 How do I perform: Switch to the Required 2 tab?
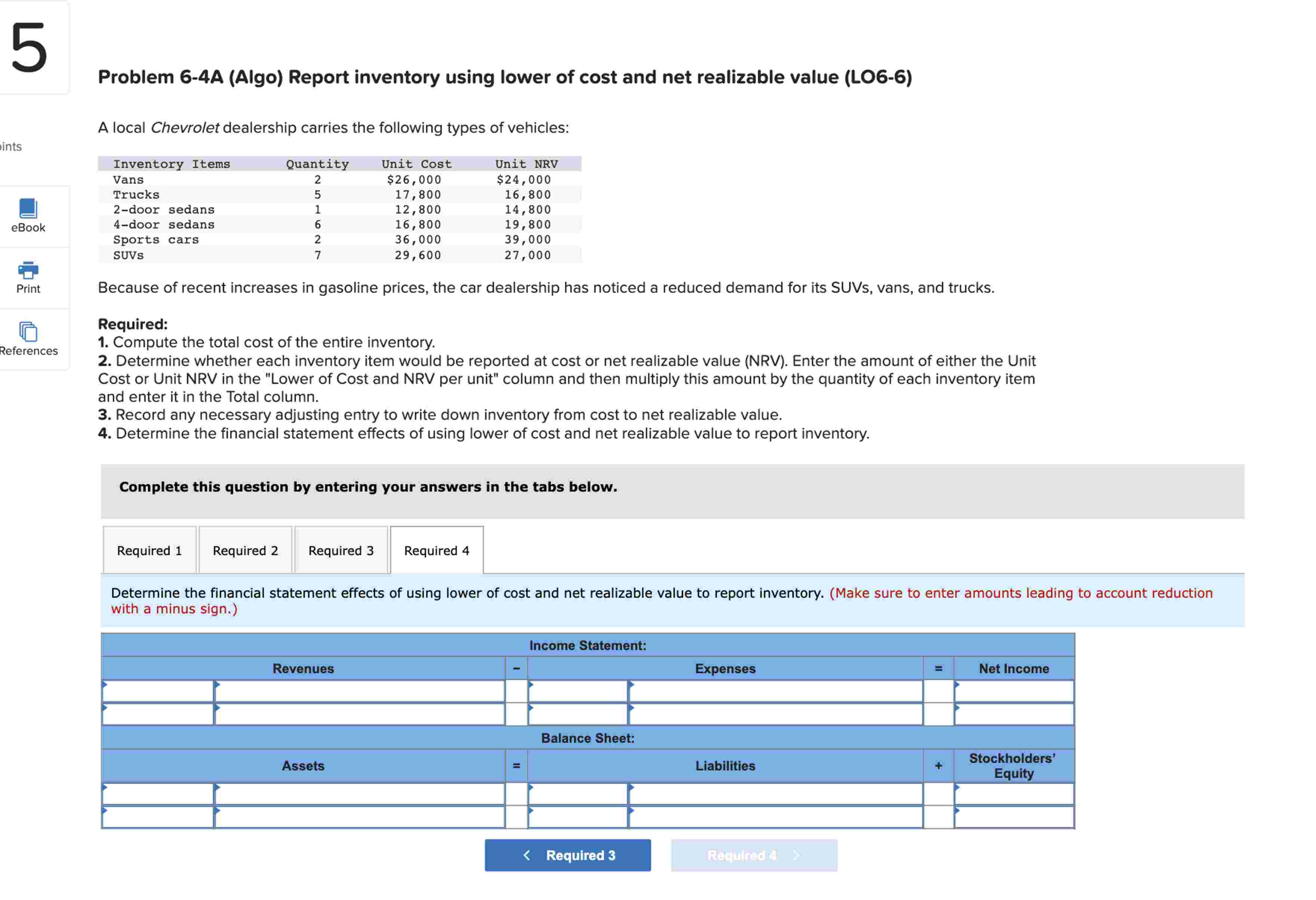pos(245,550)
